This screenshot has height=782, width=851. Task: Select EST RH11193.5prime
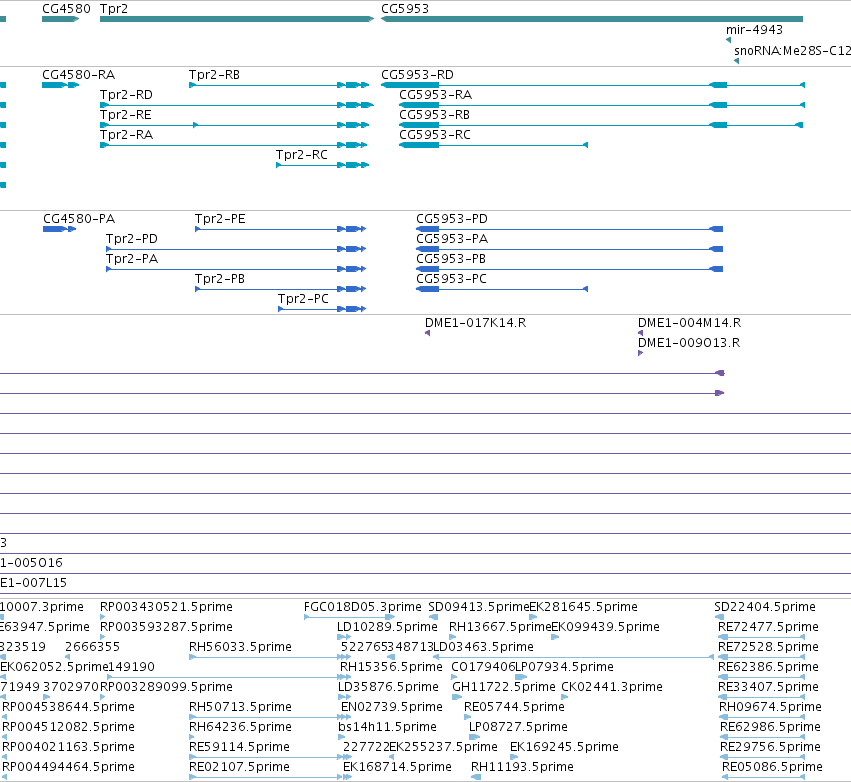(522, 768)
